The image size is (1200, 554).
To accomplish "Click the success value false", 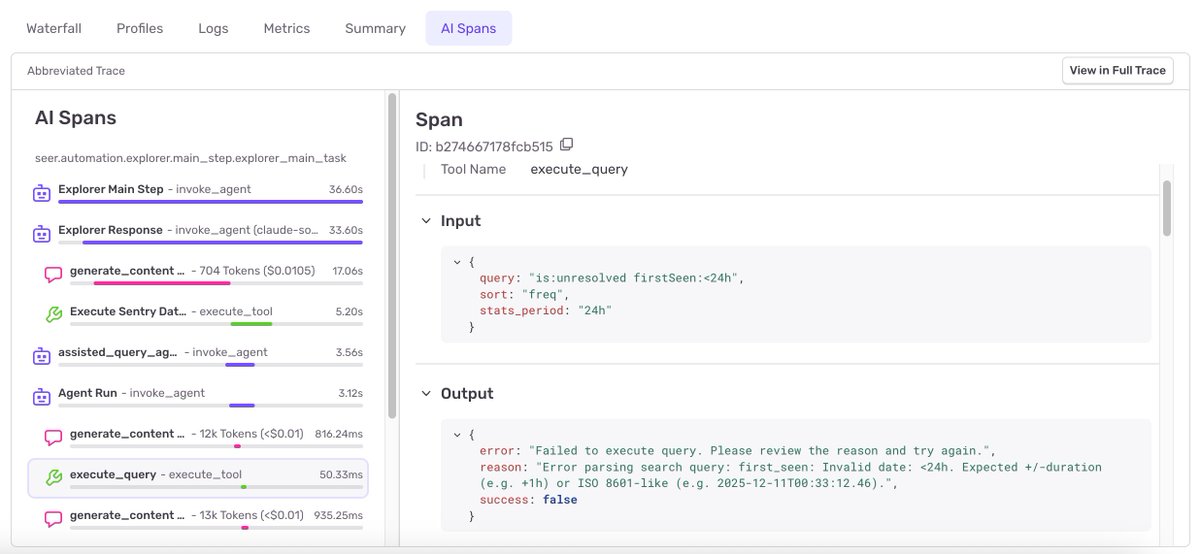I will [x=560, y=500].
